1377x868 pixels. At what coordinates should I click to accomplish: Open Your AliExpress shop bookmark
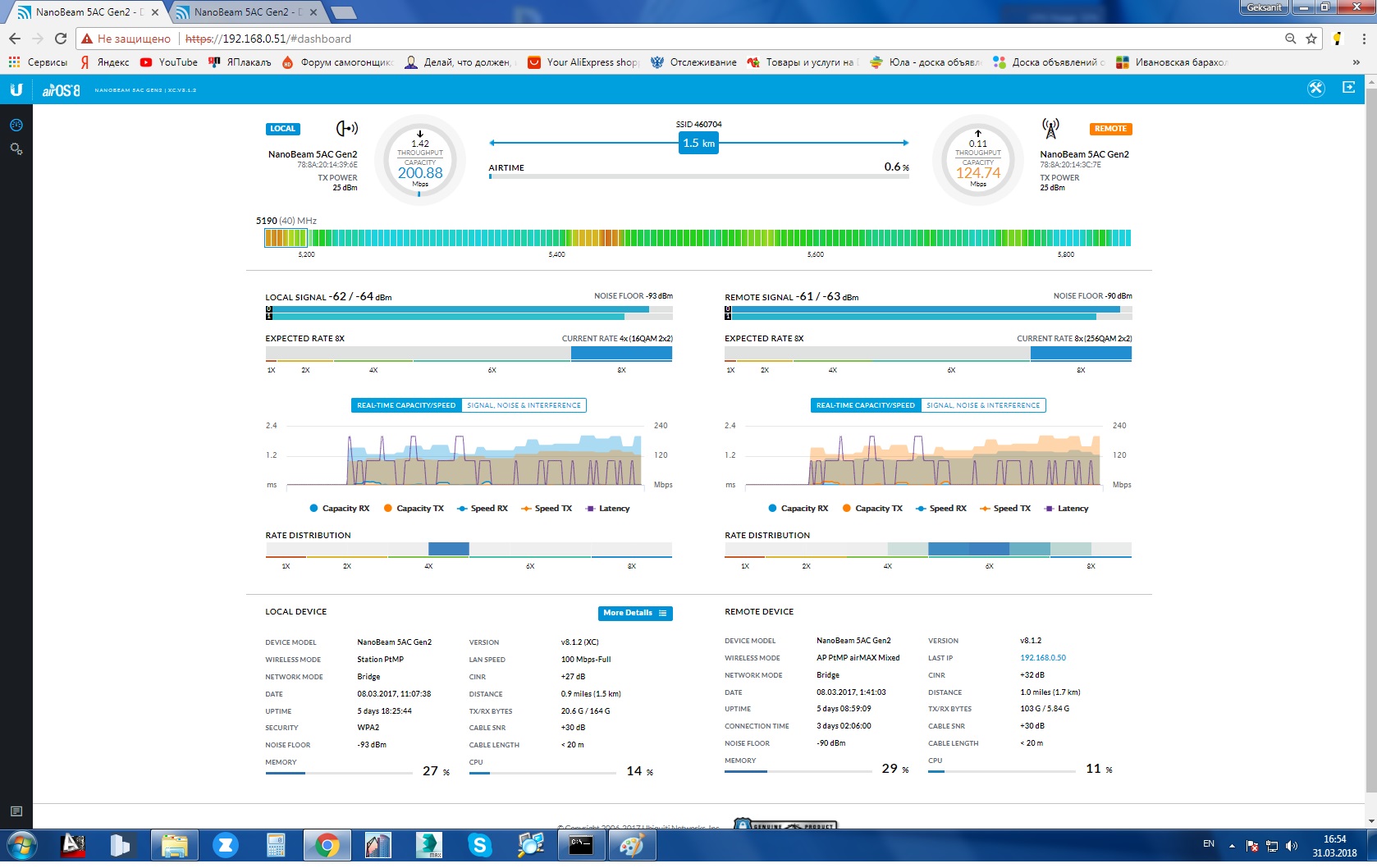click(583, 62)
